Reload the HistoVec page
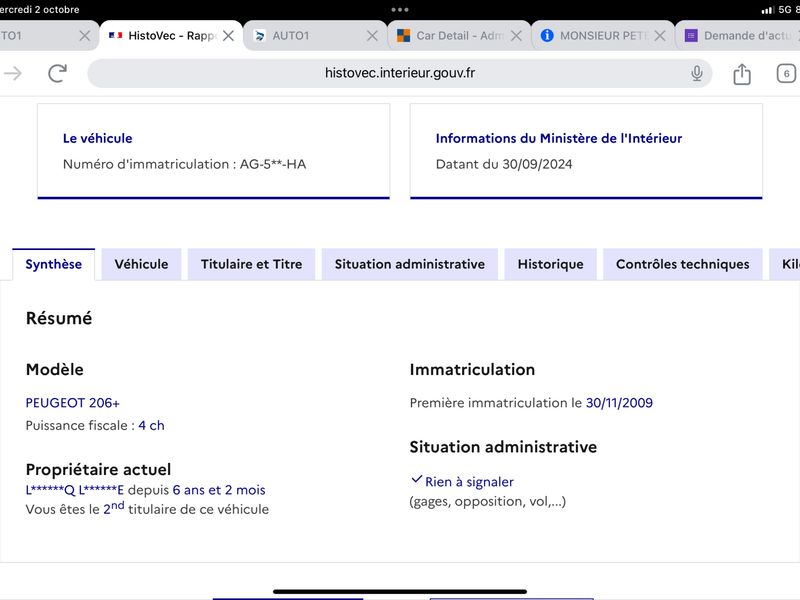This screenshot has height=600, width=800. click(x=58, y=73)
